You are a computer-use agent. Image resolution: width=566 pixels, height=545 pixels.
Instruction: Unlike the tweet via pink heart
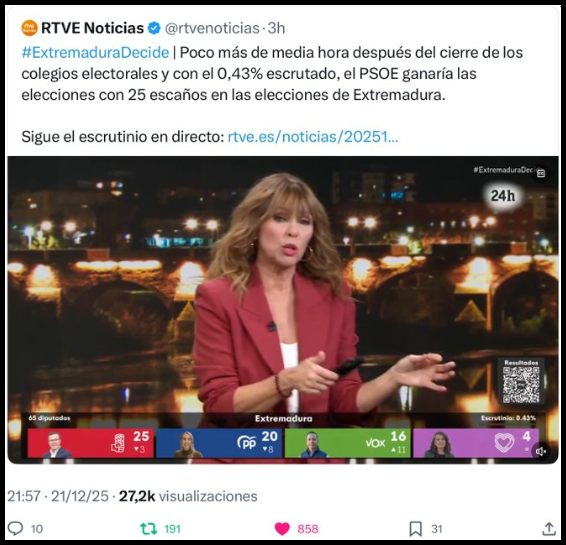coord(282,529)
